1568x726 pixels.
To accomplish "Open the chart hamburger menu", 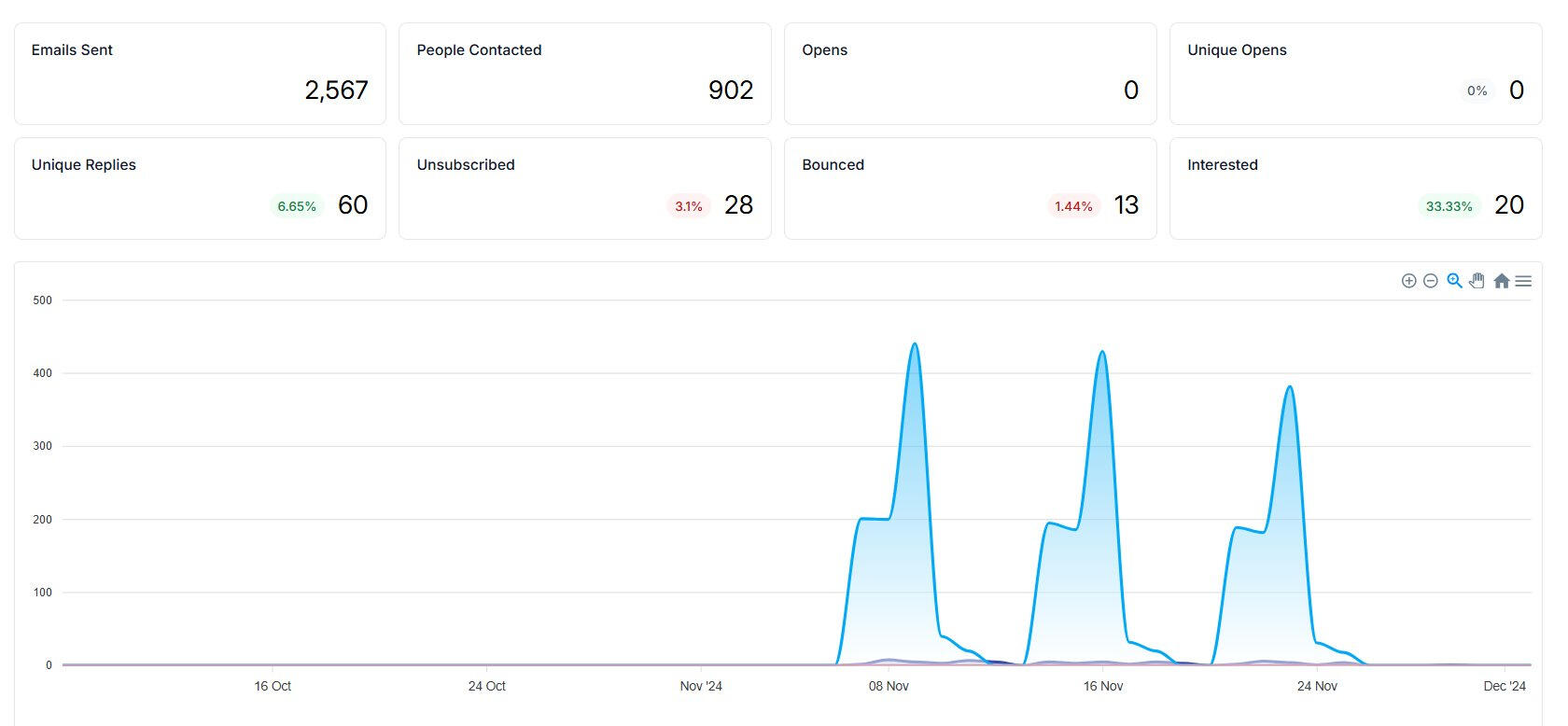I will click(1523, 281).
